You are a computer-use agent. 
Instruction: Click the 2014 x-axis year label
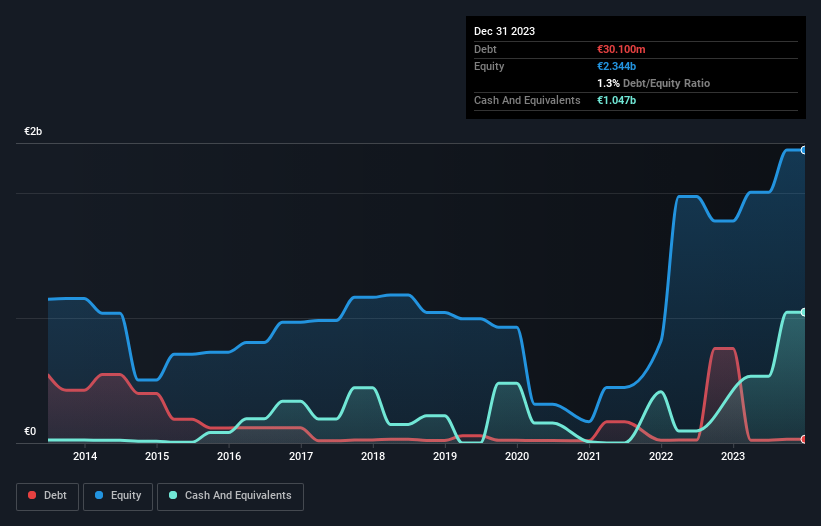[85, 456]
